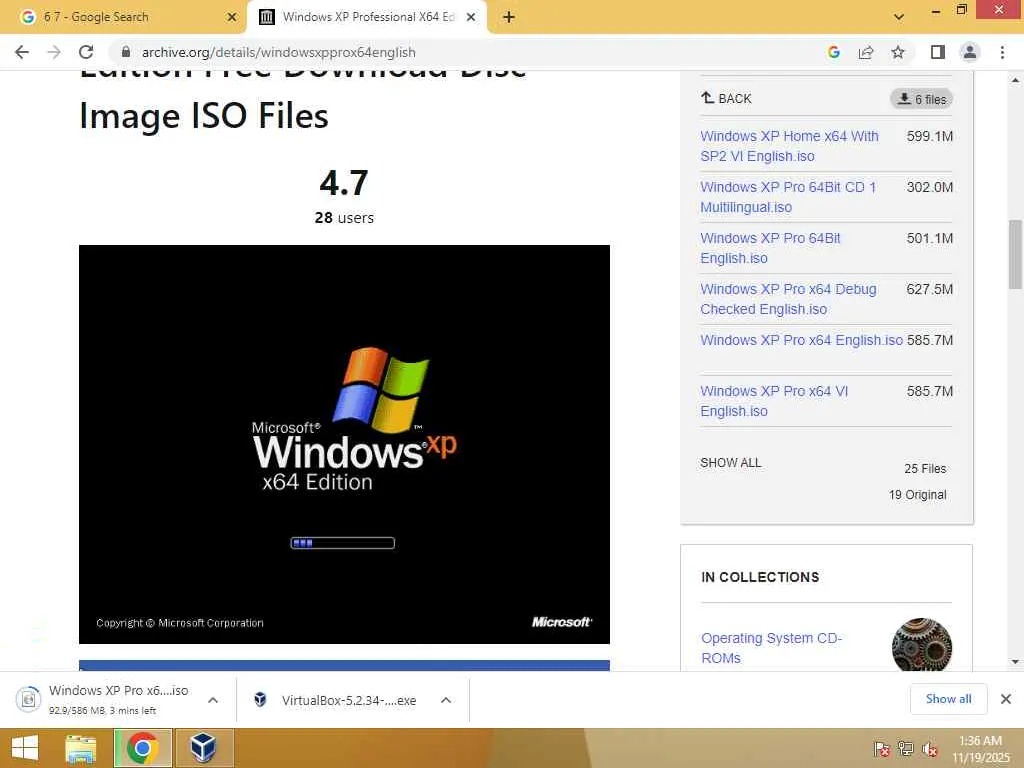Click the 25 Files count
The width and height of the screenshot is (1024, 768).
925,468
